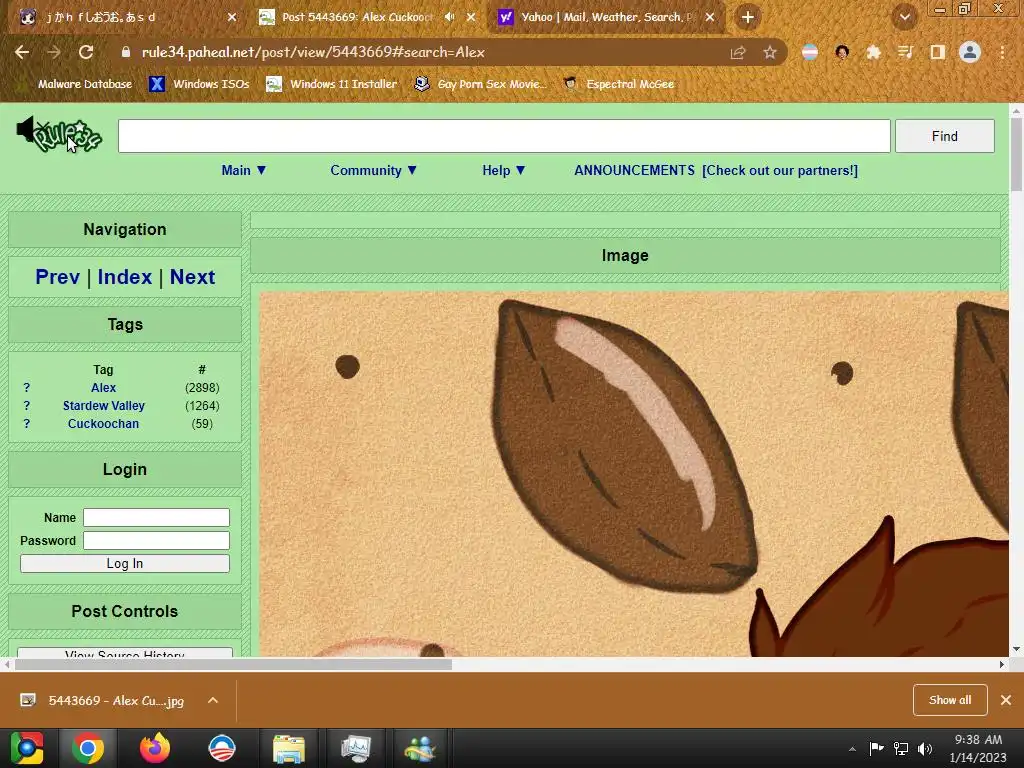This screenshot has height=768, width=1024.
Task: Open the Start menu icon in taskbar
Action: tap(27, 748)
